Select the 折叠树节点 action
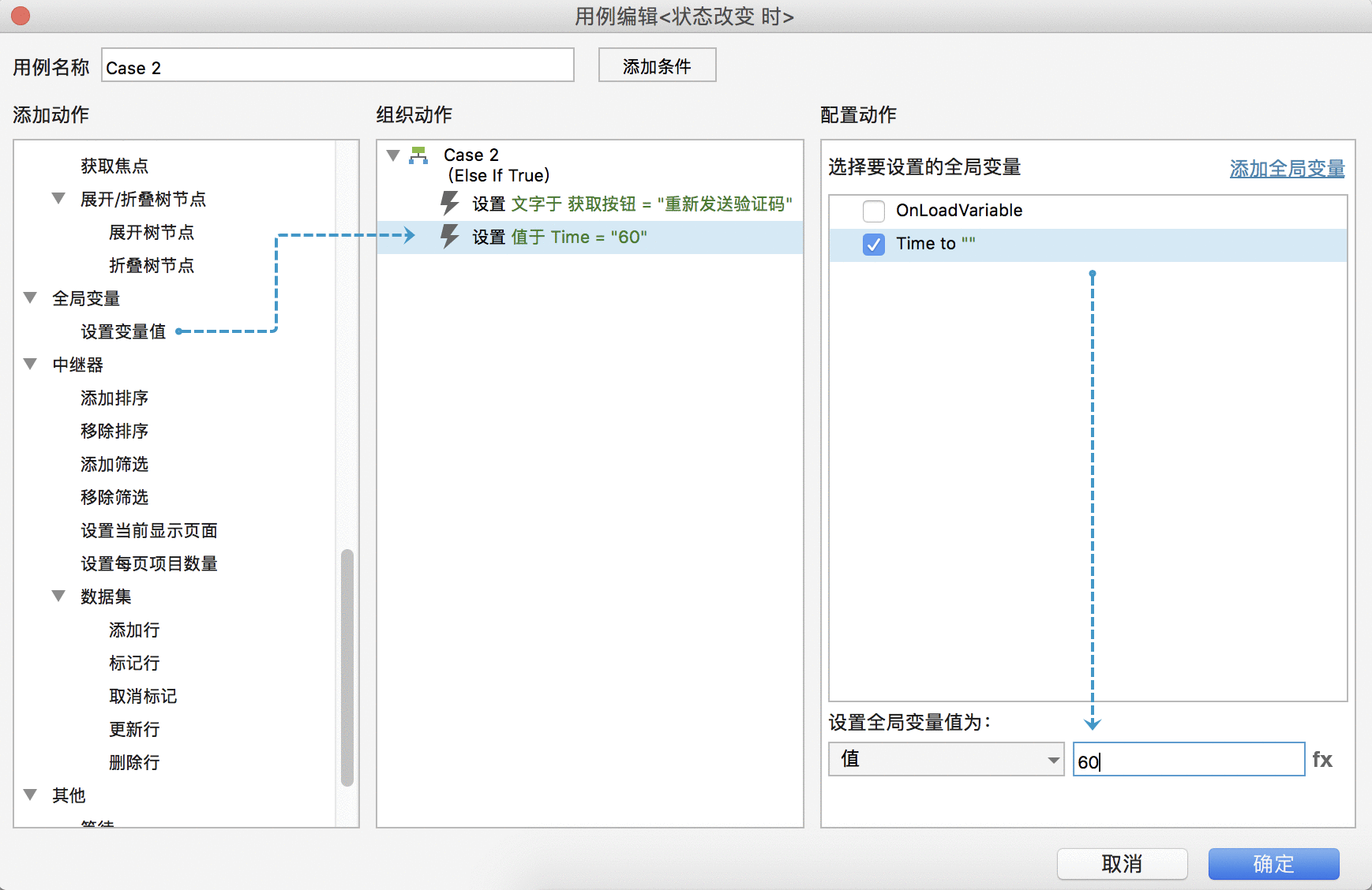The height and width of the screenshot is (890, 1372). [152, 265]
